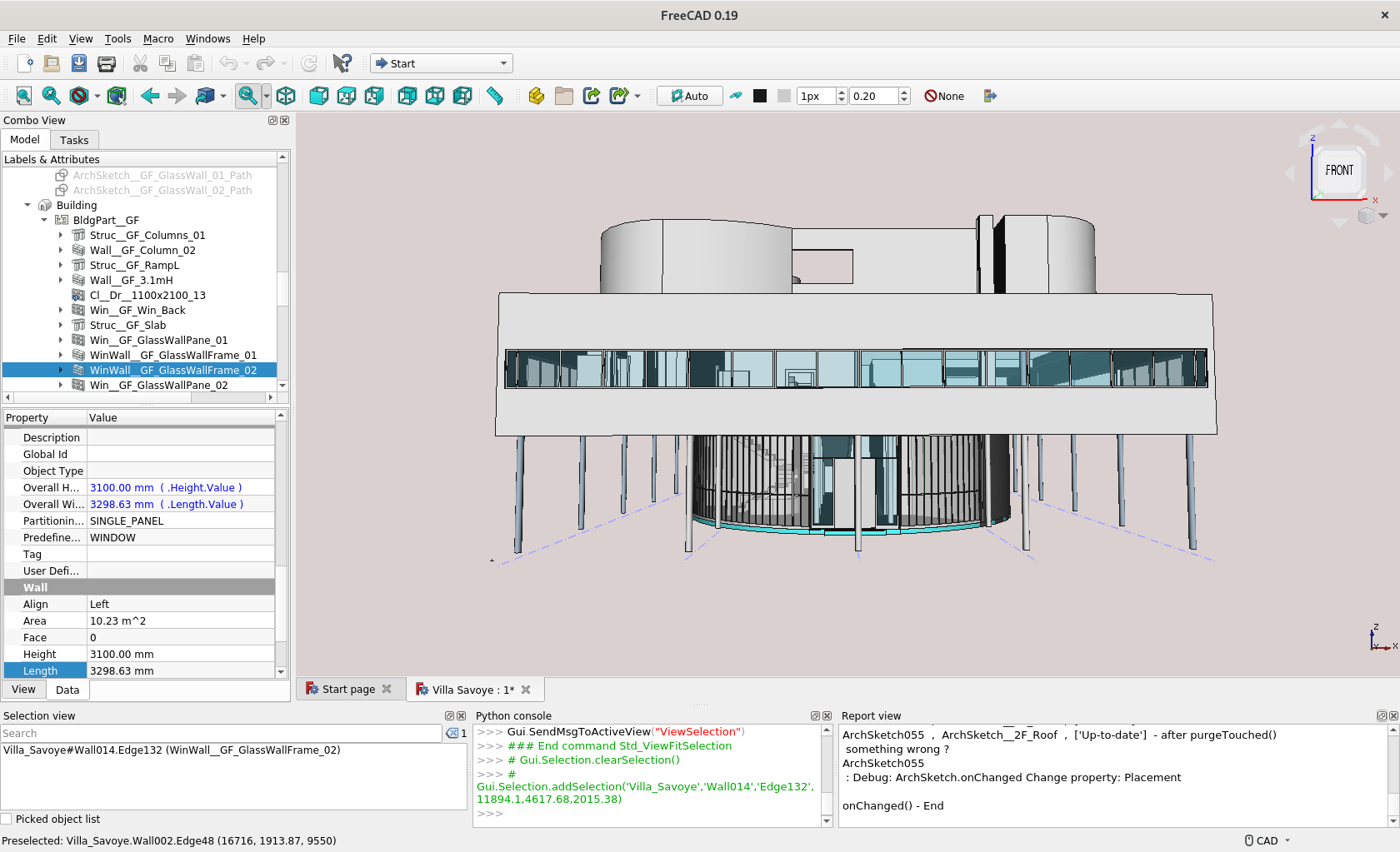This screenshot has height=852, width=1400.
Task: Toggle floating for Selection view panel
Action: pos(449,715)
